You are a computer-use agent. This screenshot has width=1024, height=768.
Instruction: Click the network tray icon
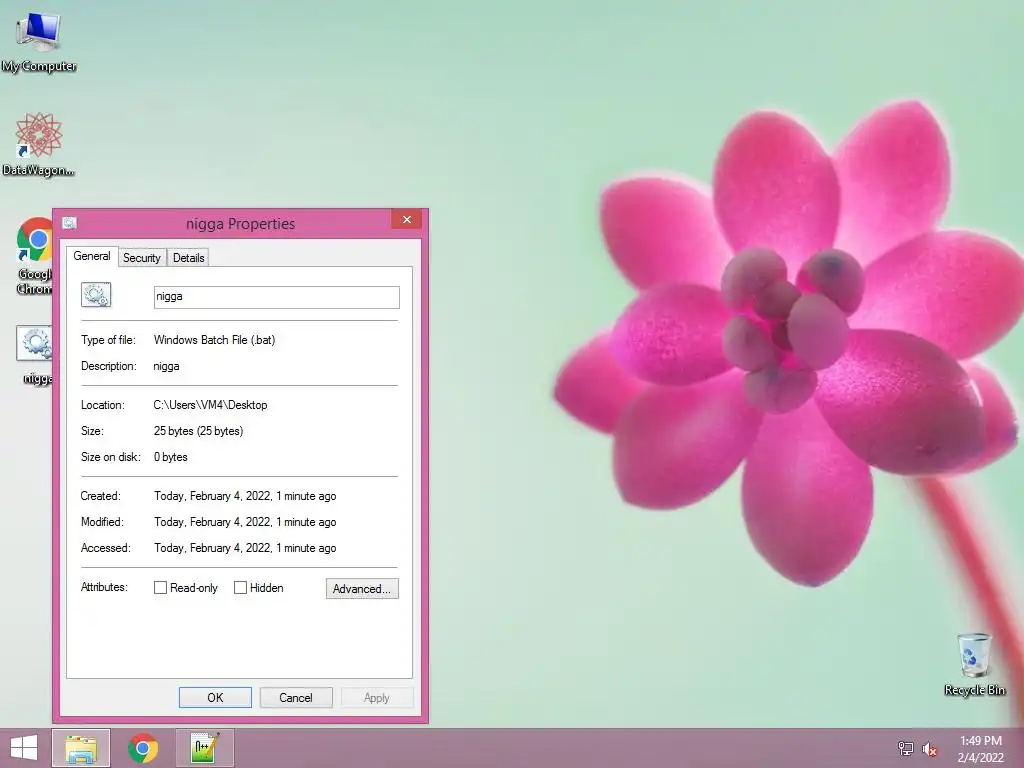point(905,748)
